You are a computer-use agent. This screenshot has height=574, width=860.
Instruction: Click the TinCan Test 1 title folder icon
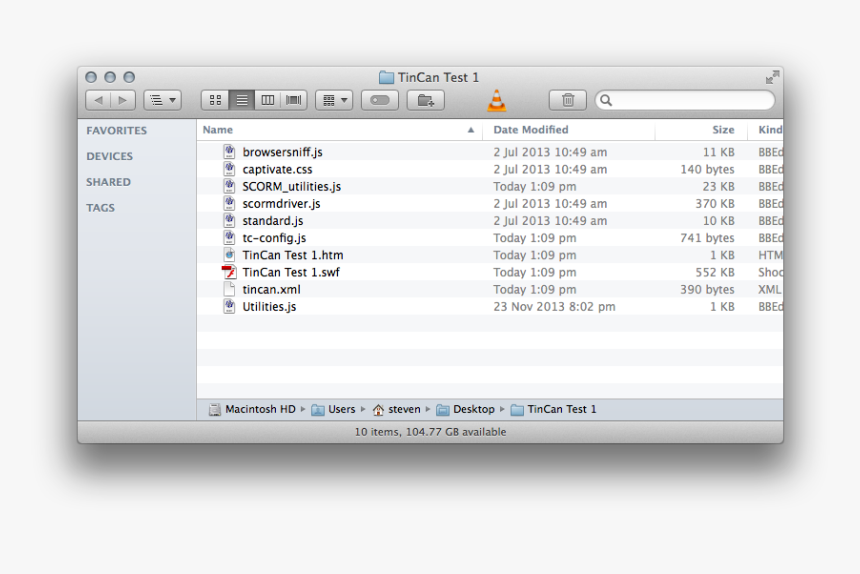tap(386, 77)
